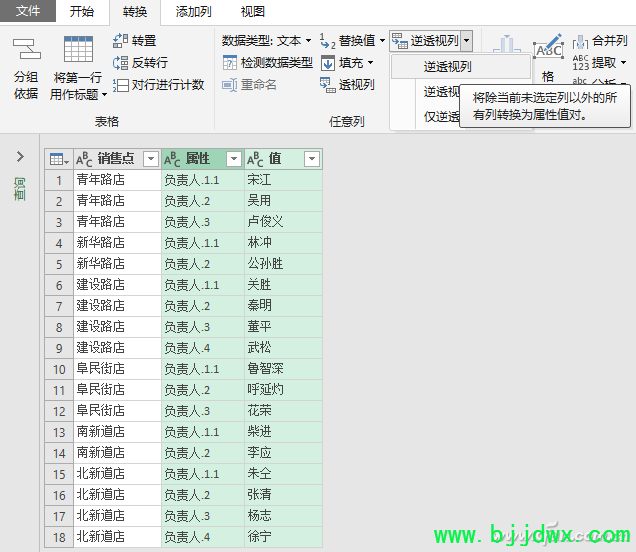Click the 查询 vertical pane label
The image size is (636, 552).
pyautogui.click(x=19, y=189)
